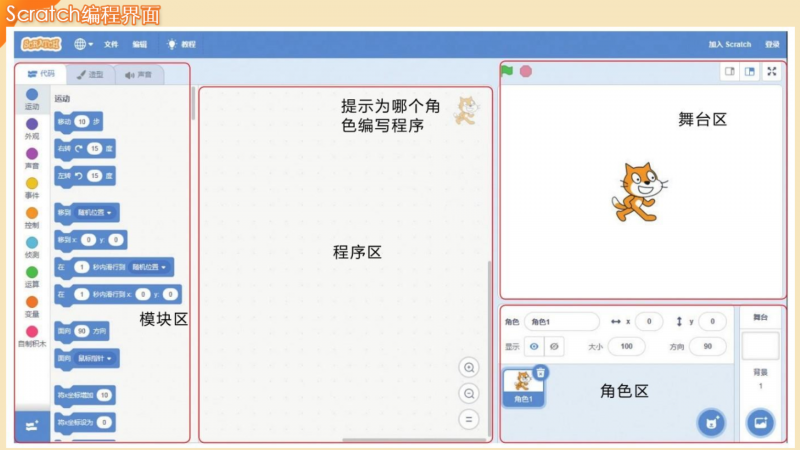Switch to large stage layout
The height and width of the screenshot is (450, 800).
(749, 72)
